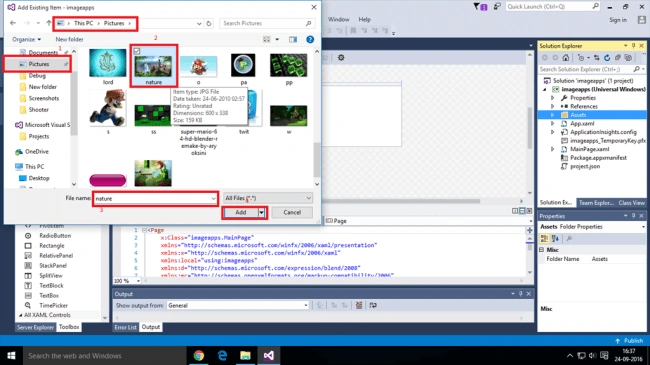Click the Search Pictures box
The image size is (650, 365).
click(267, 24)
